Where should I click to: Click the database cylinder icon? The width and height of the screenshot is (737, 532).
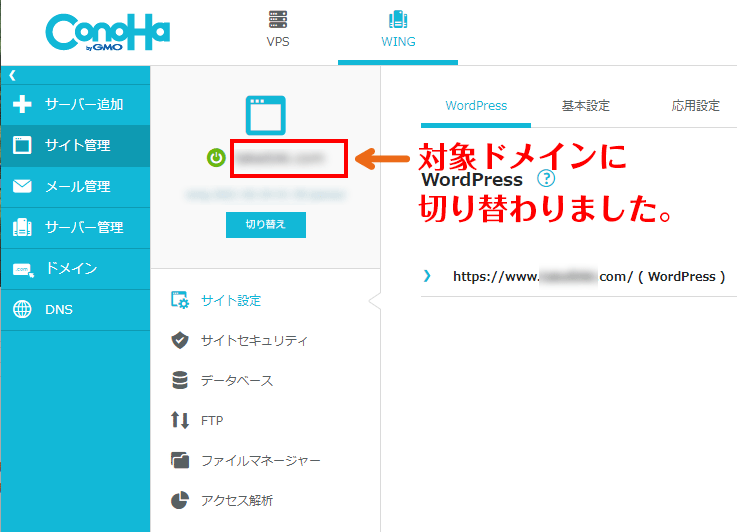pyautogui.click(x=180, y=380)
